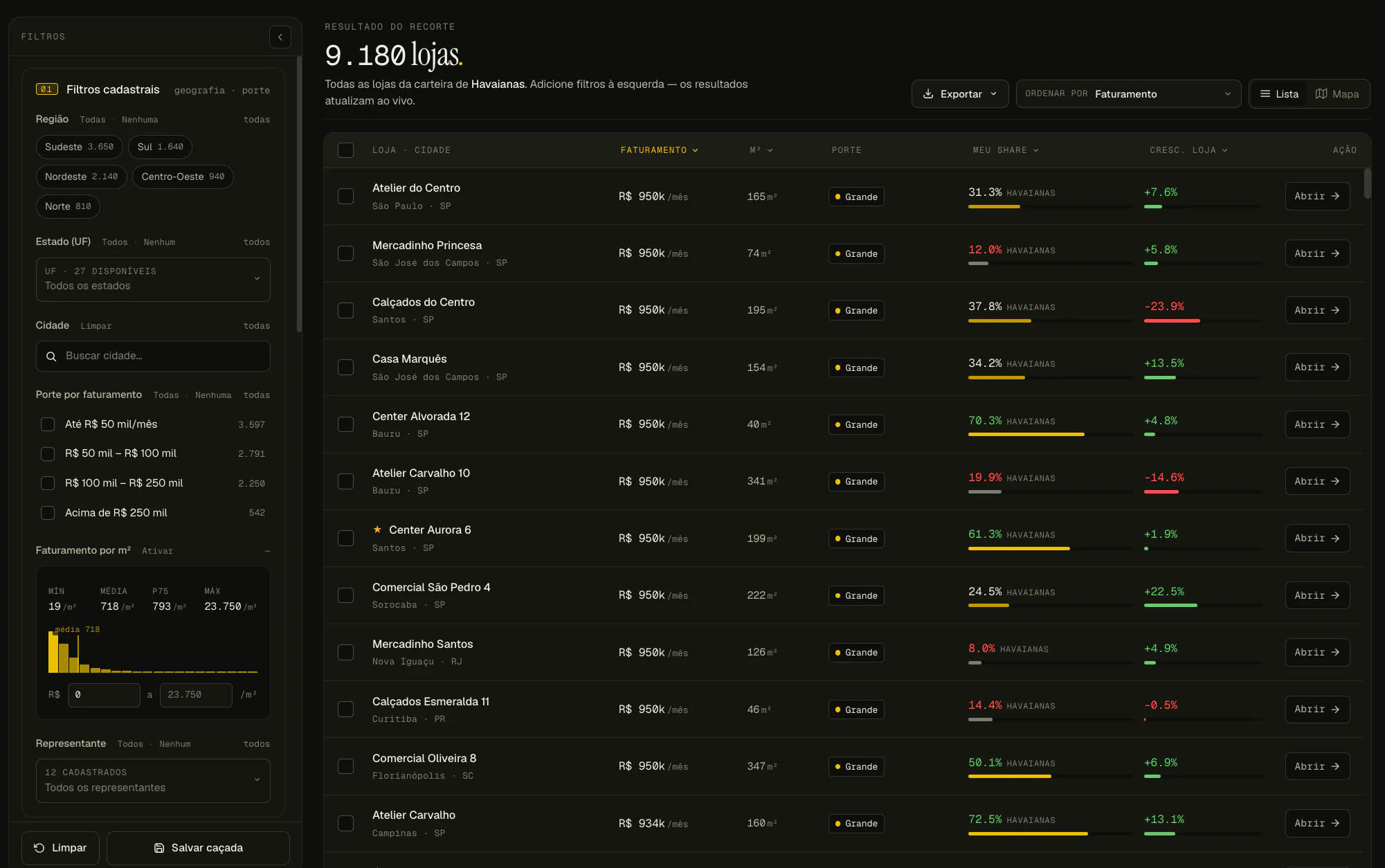Click the download icon in Exportar

(927, 93)
